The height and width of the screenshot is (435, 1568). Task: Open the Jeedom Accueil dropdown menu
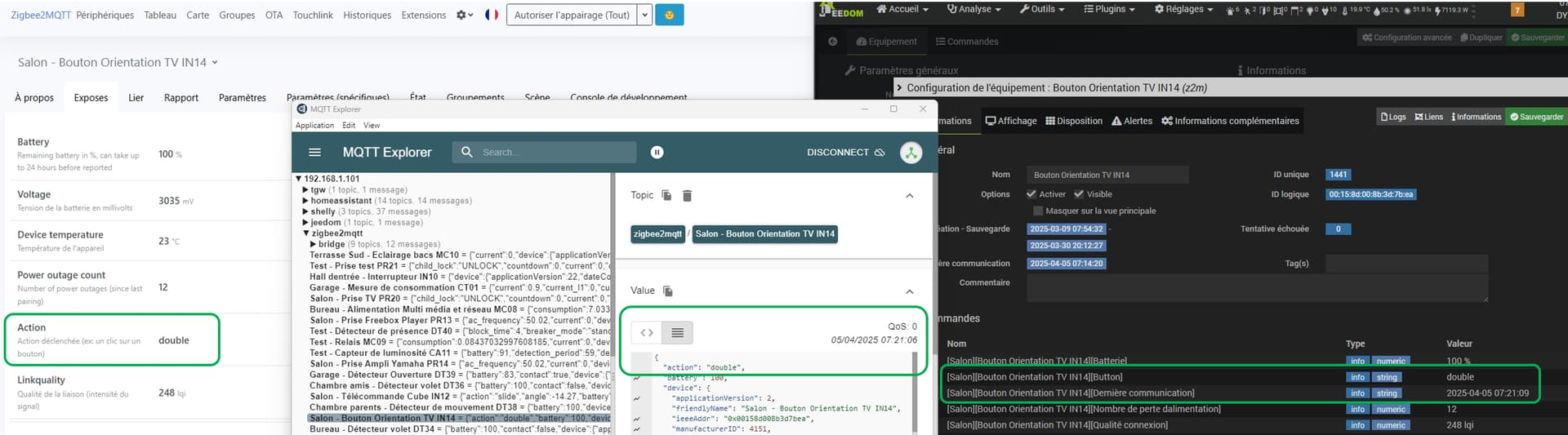(x=902, y=9)
